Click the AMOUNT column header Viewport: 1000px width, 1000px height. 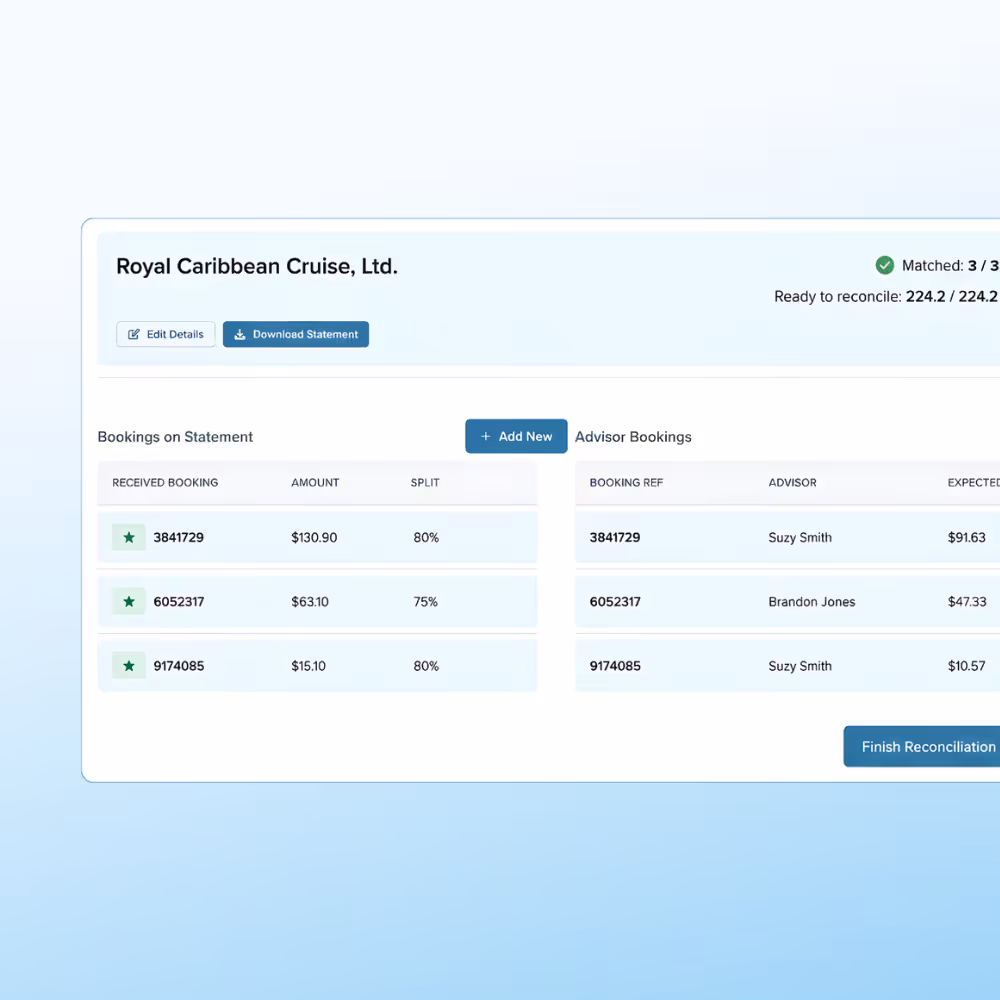(x=315, y=483)
